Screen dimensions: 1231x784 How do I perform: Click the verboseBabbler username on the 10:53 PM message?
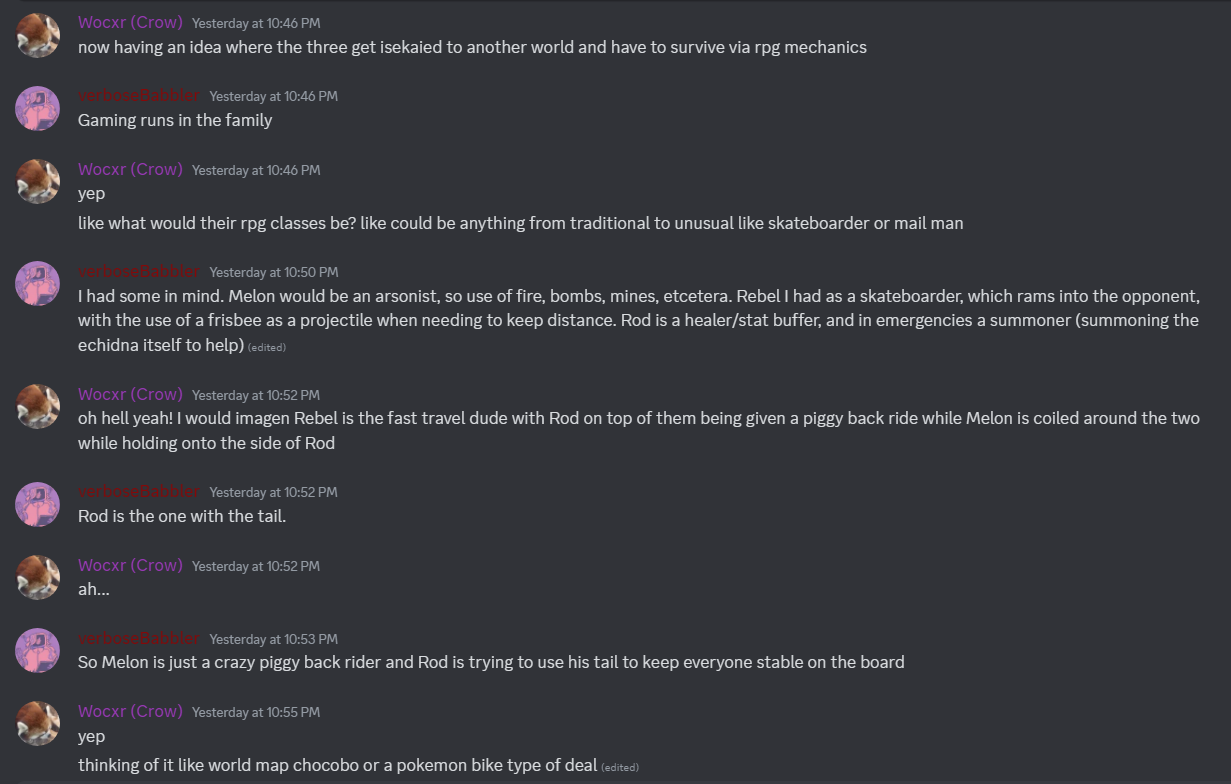[x=139, y=638]
